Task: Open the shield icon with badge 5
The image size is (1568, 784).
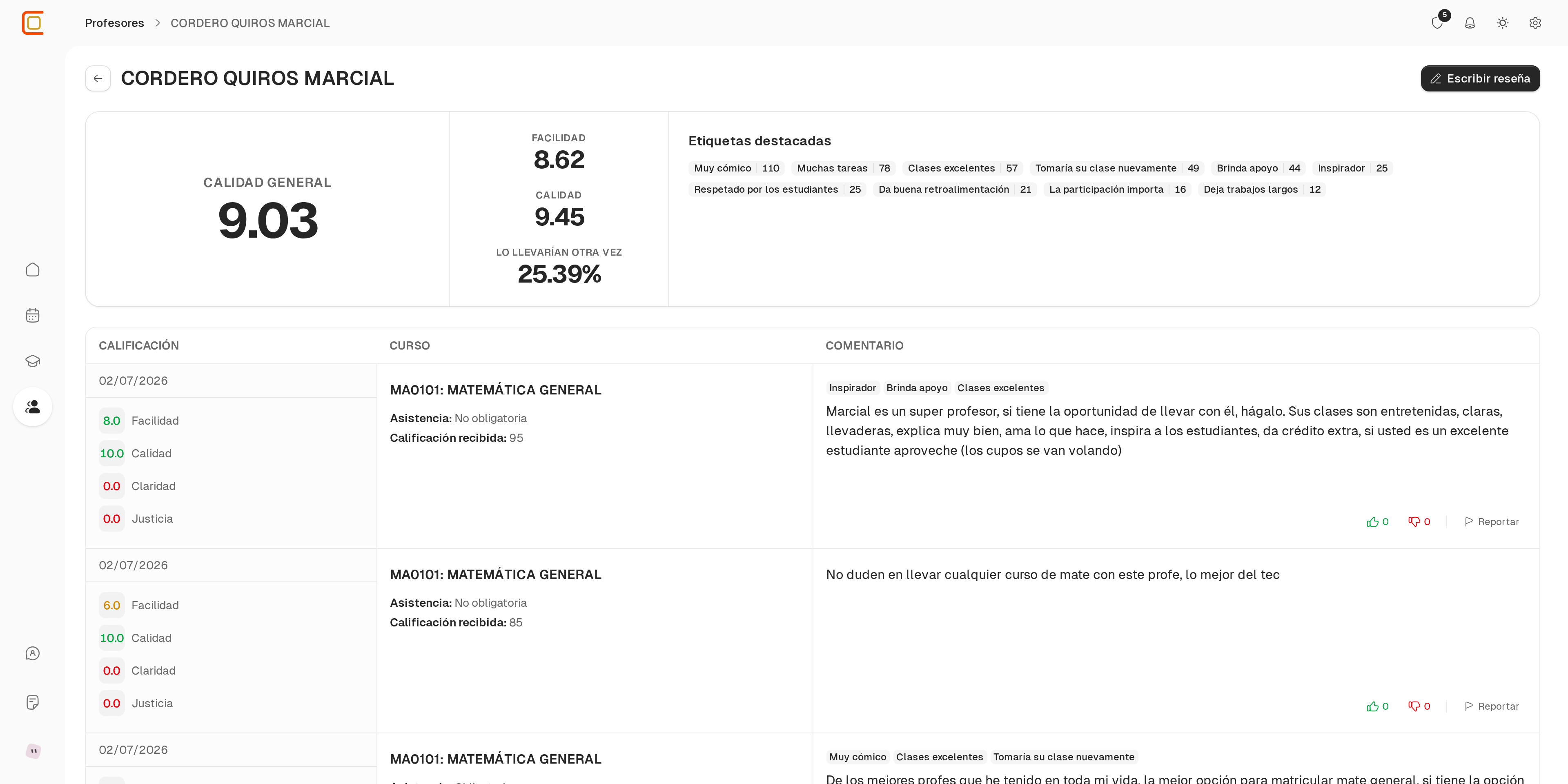Action: point(1438,22)
